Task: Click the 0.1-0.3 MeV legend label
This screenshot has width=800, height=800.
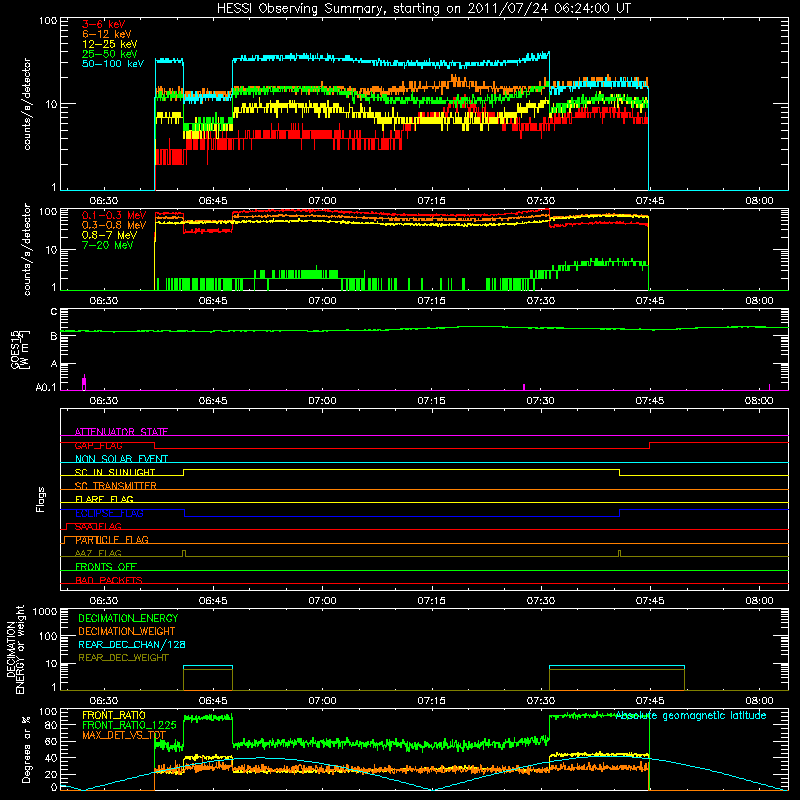Action: tap(114, 215)
